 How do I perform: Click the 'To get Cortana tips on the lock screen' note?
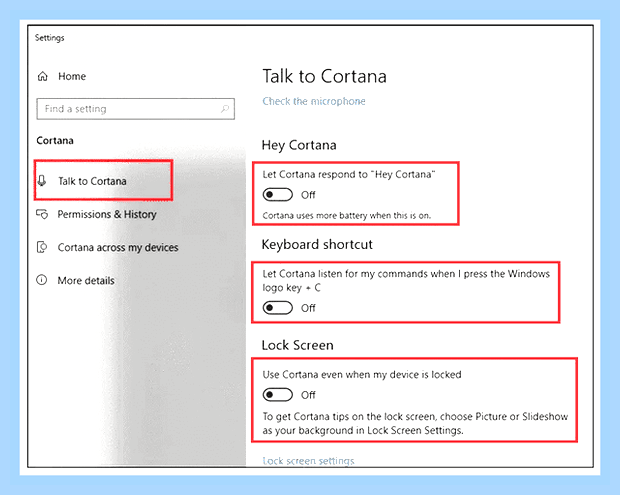(415, 423)
